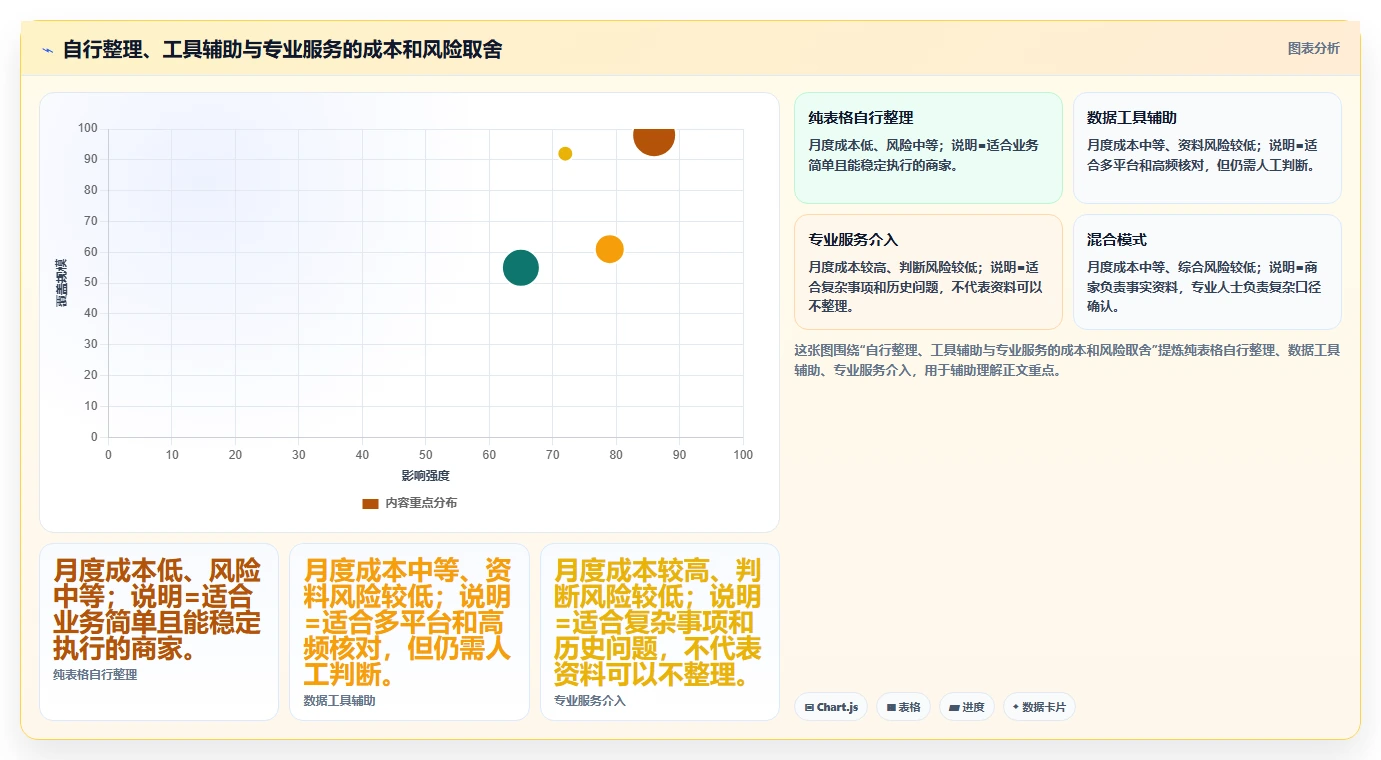This screenshot has height=760, width=1381.
Task: Click the yellow stat text 月度成本较高、判断风险较低
Action: tap(658, 623)
